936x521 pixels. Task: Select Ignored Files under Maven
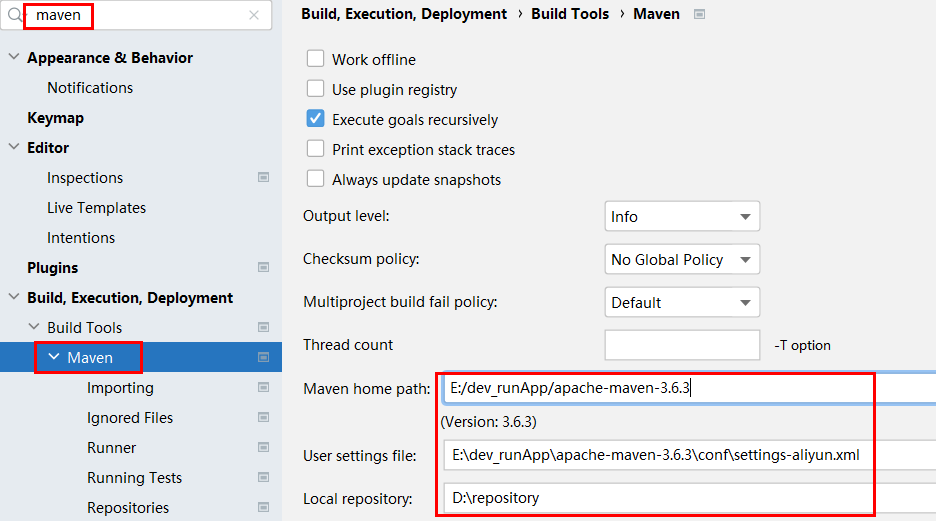coord(130,418)
